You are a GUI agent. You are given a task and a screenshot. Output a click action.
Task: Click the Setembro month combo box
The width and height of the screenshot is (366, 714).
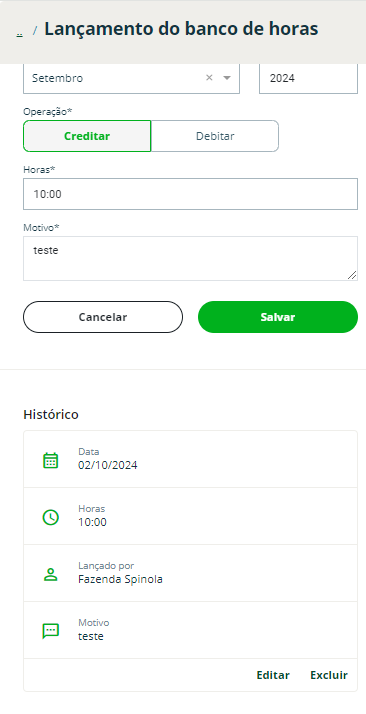point(131,78)
